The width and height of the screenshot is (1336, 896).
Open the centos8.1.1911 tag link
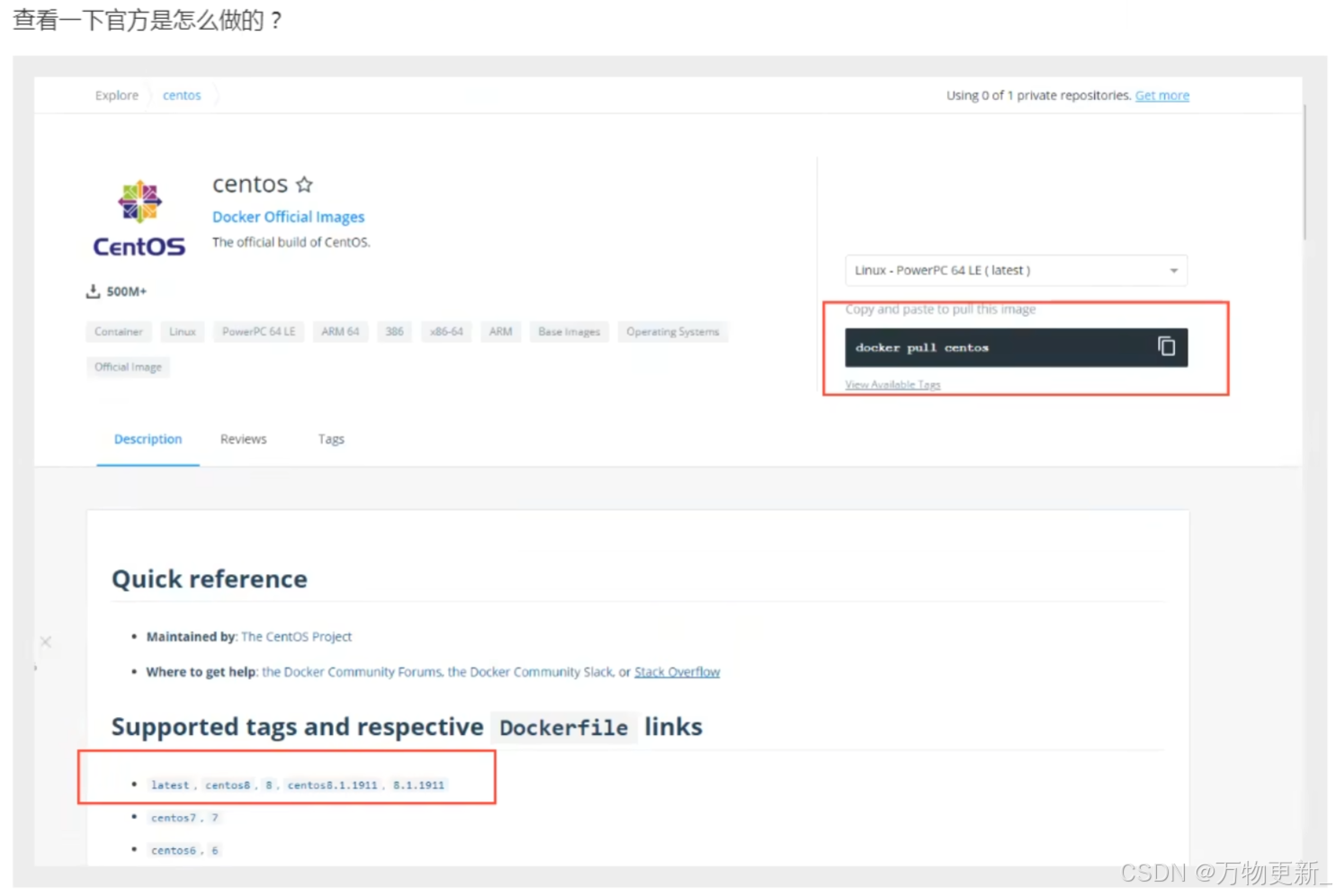point(332,785)
